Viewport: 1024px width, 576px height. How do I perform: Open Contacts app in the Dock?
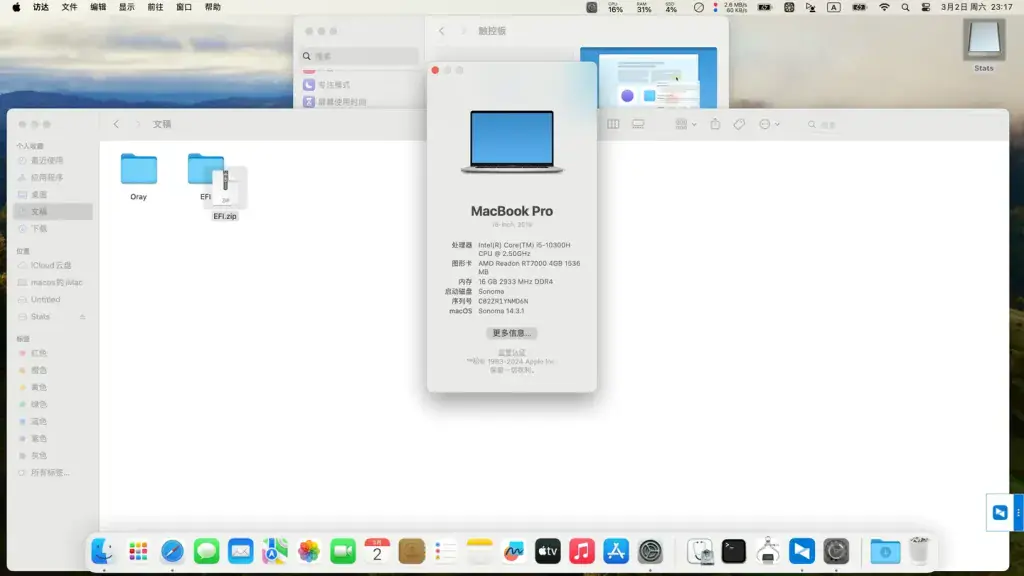point(411,551)
